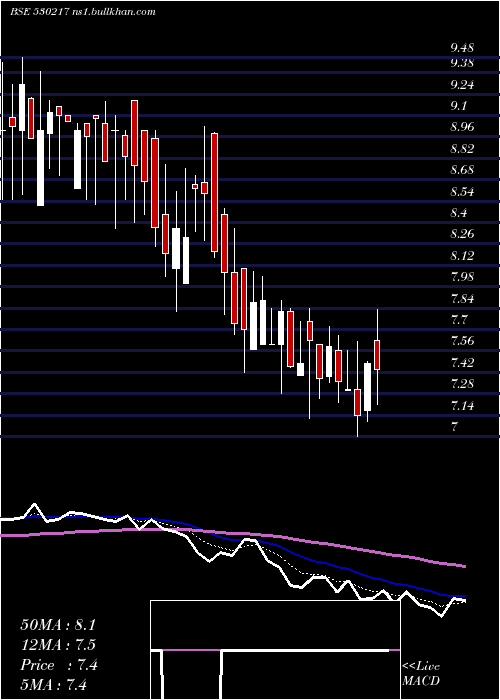Click the 8.82 price axis label
Image resolution: width=500 pixels, height=700 pixels.
(462, 148)
